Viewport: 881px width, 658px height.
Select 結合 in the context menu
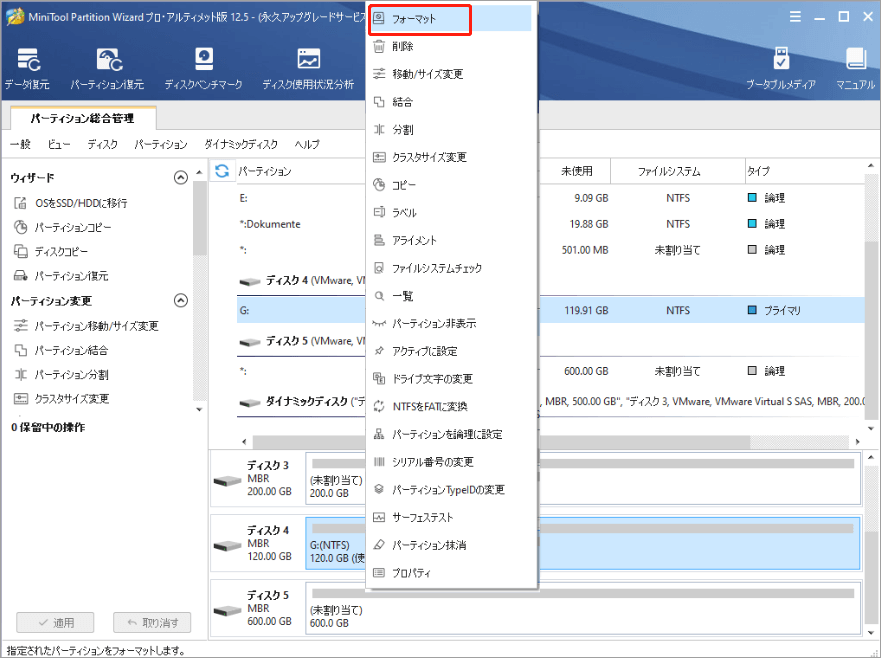[451, 102]
